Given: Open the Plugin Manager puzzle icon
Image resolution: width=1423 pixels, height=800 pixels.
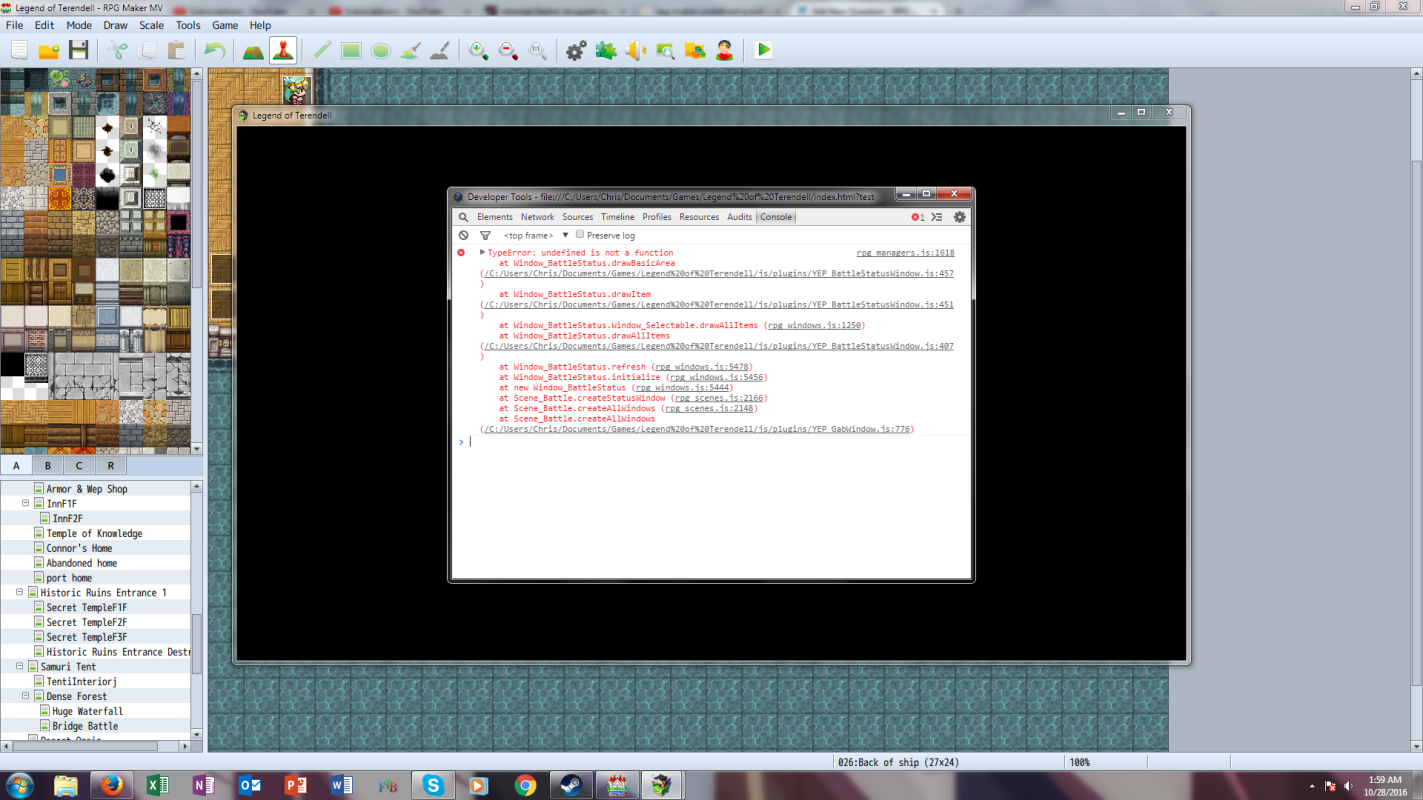Looking at the screenshot, I should 606,50.
